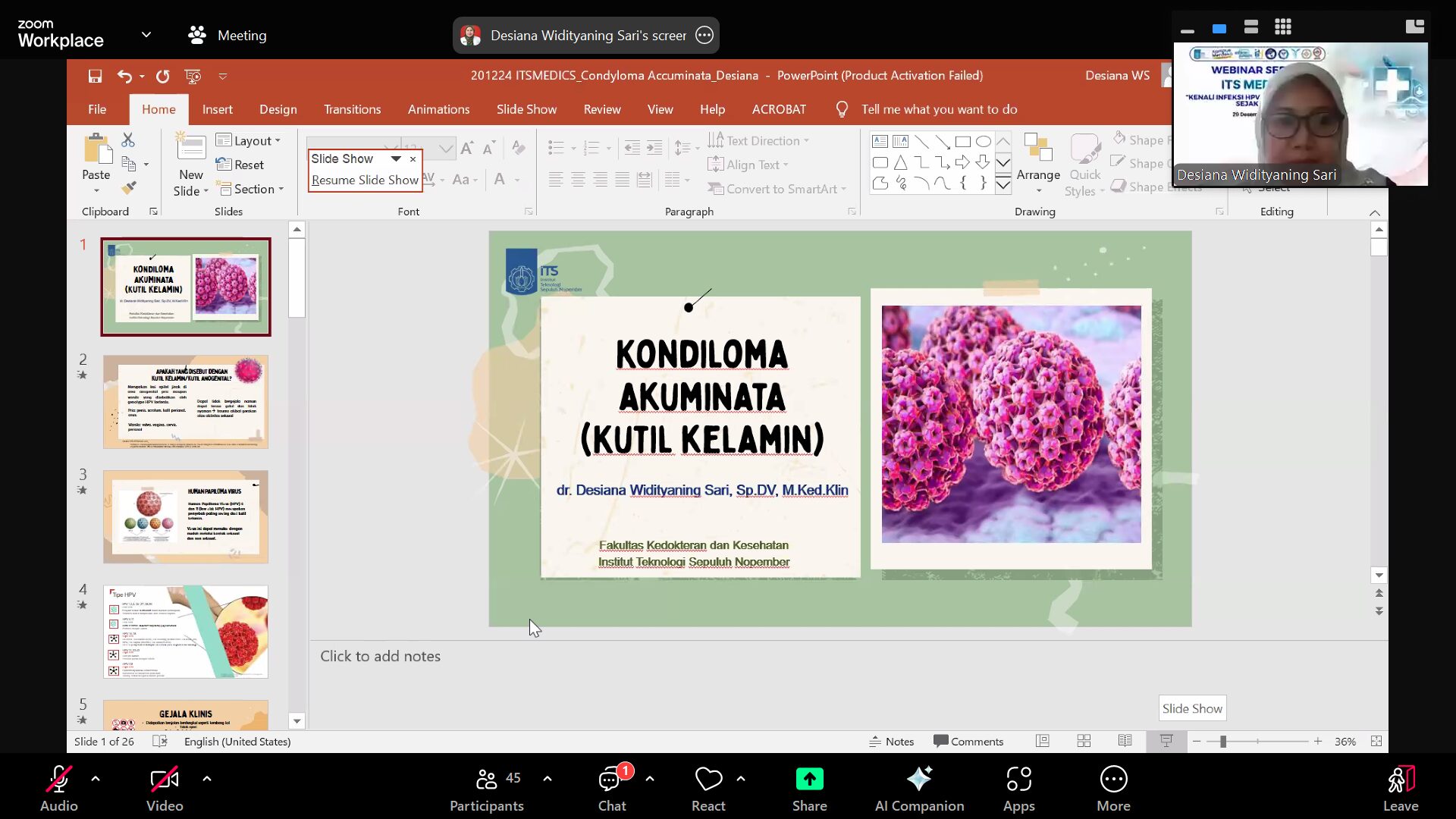Expand the Participants options caret
This screenshot has height=819, width=1456.
[548, 778]
